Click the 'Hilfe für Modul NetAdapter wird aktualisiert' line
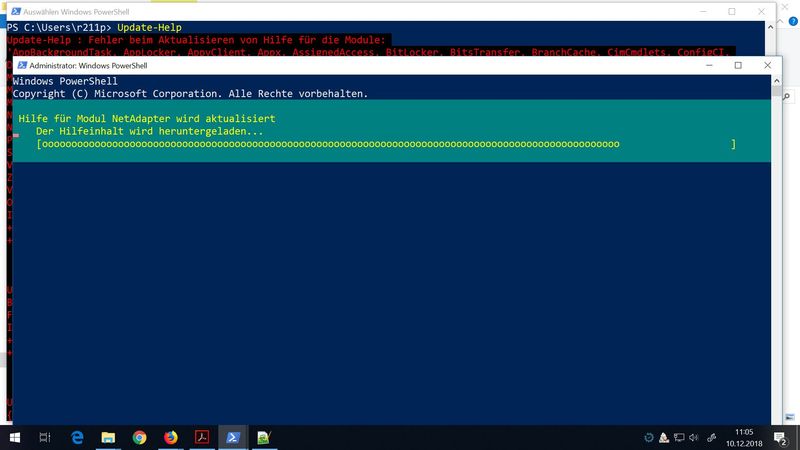Image resolution: width=800 pixels, height=450 pixels. (147, 118)
